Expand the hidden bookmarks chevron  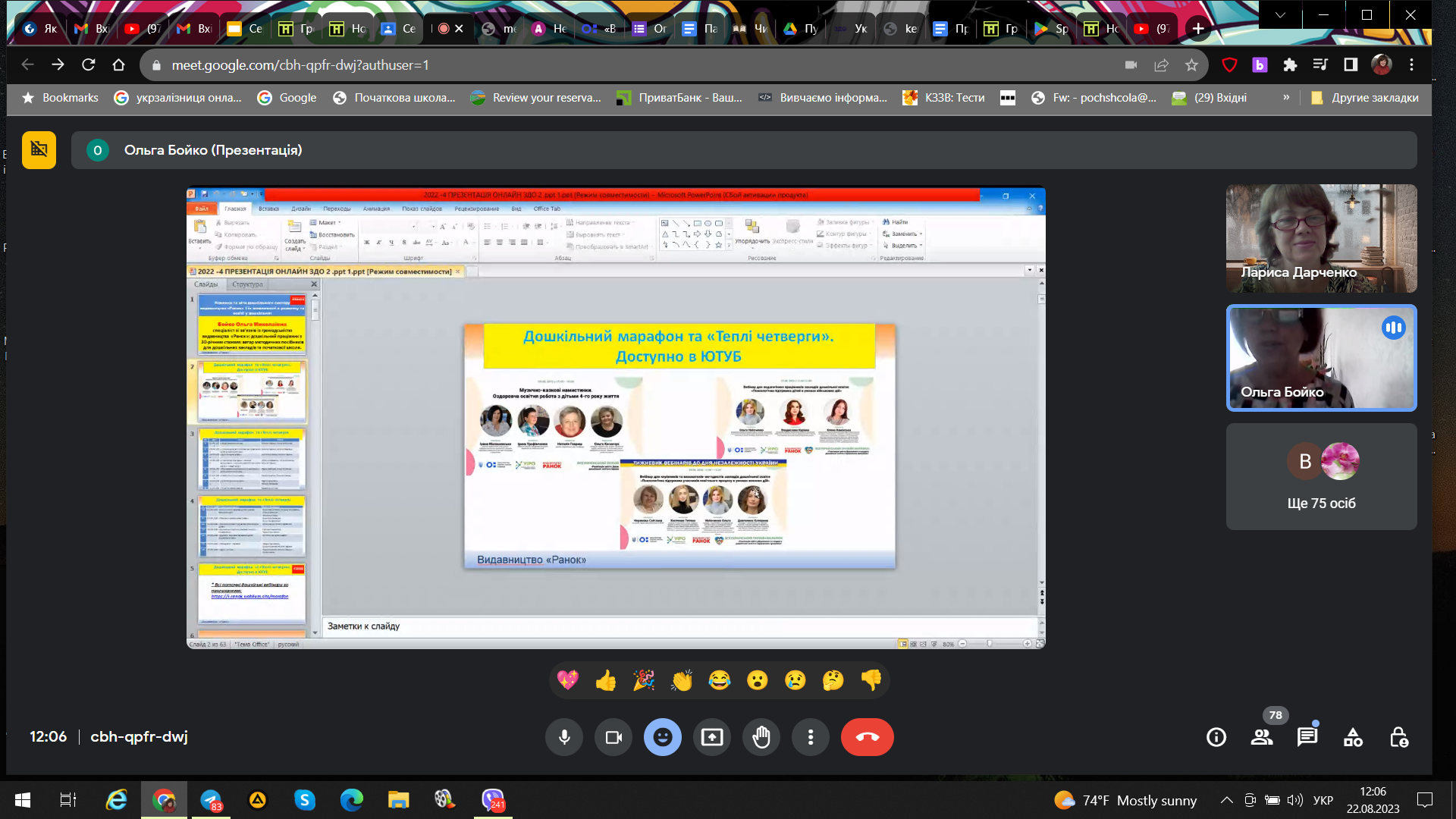tap(1286, 97)
